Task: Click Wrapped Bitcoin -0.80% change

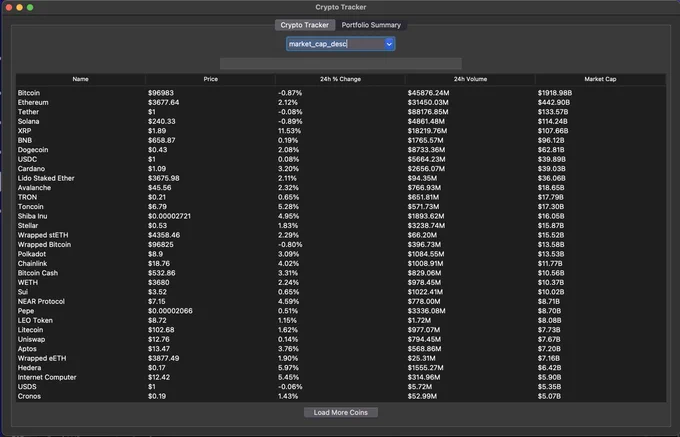Action: [x=290, y=245]
